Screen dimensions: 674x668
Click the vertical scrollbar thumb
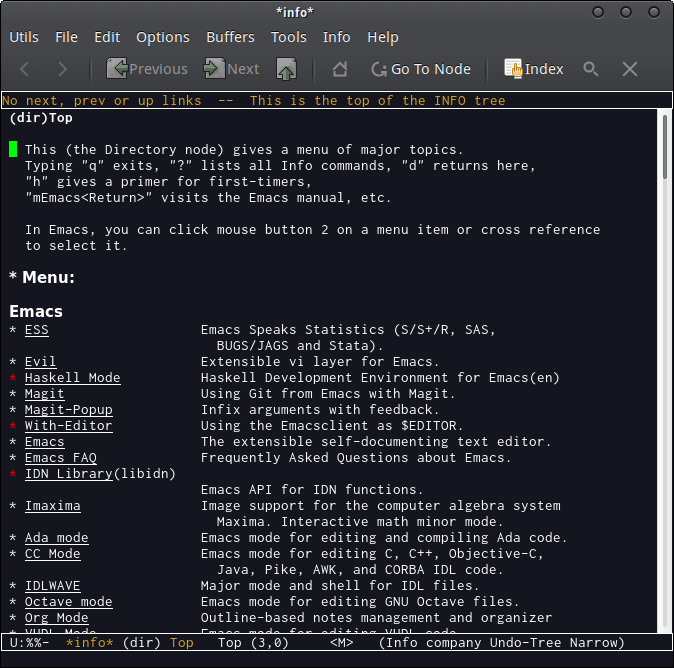(665, 147)
